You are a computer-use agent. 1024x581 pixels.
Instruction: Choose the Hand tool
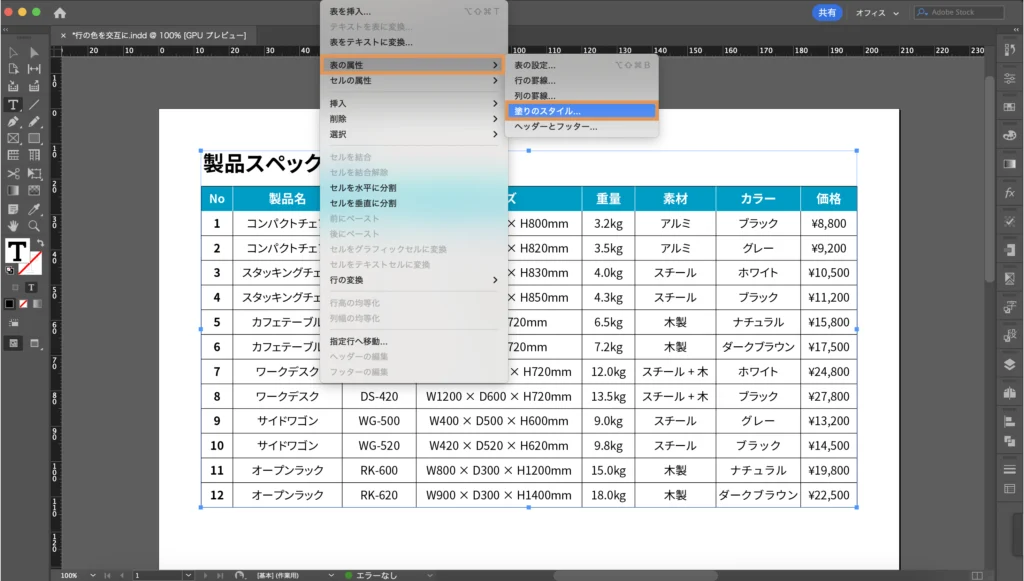13,226
